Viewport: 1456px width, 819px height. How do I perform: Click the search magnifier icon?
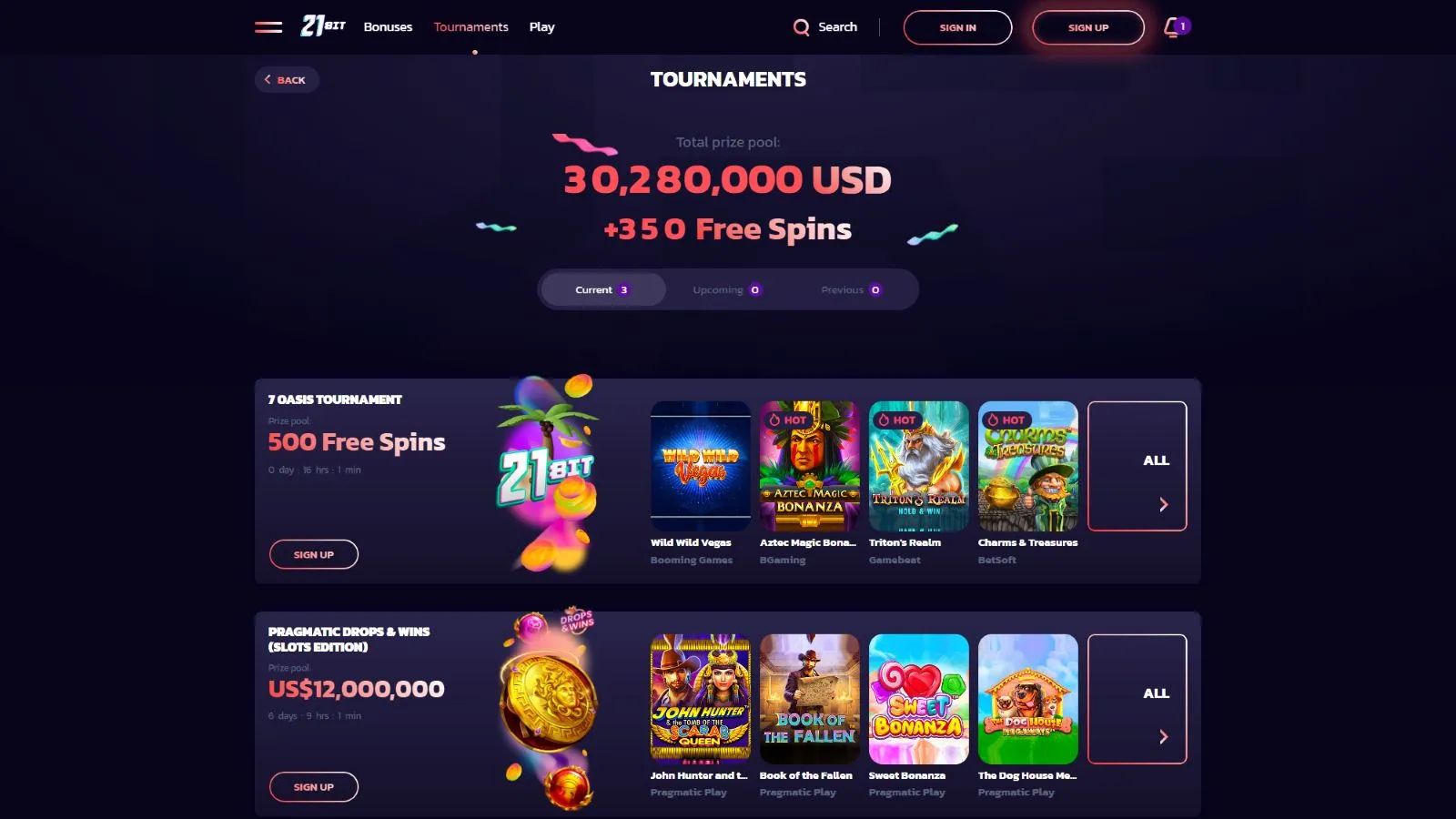pos(801,27)
